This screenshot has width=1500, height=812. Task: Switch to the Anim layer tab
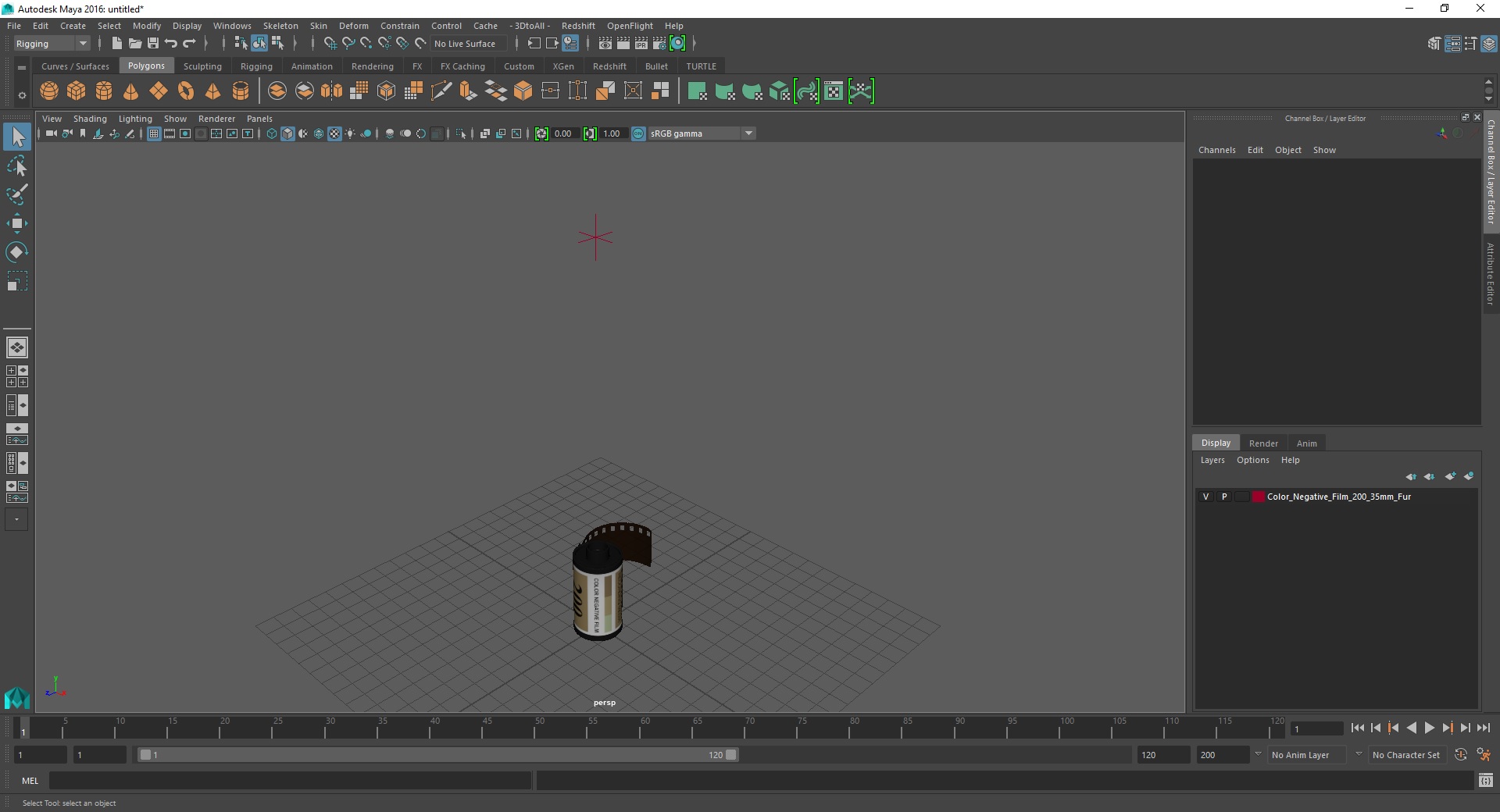pyautogui.click(x=1306, y=443)
